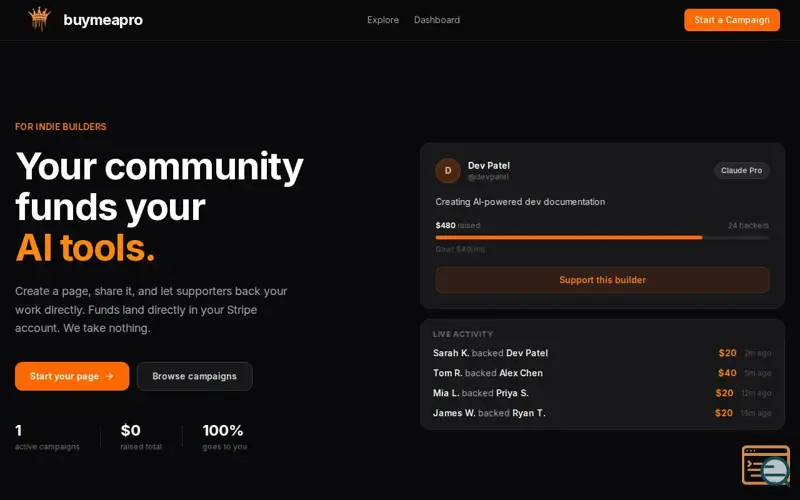Open Browse campaigns
The image size is (800, 500).
click(x=194, y=376)
